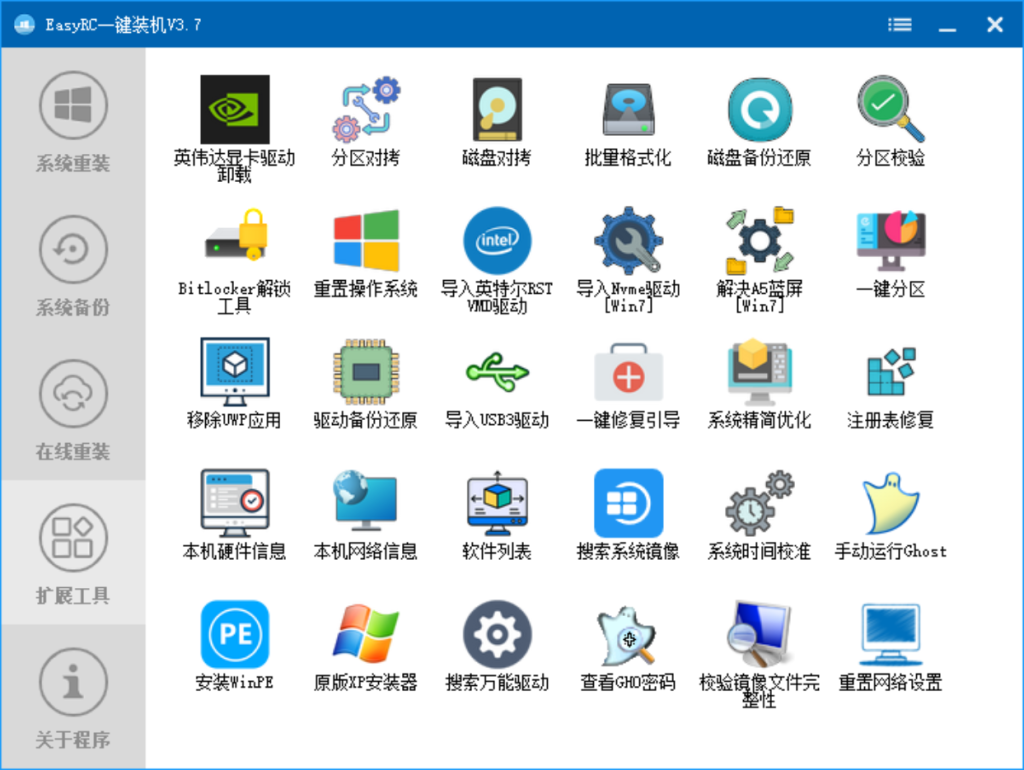Open the title bar hamburger menu

[x=899, y=24]
